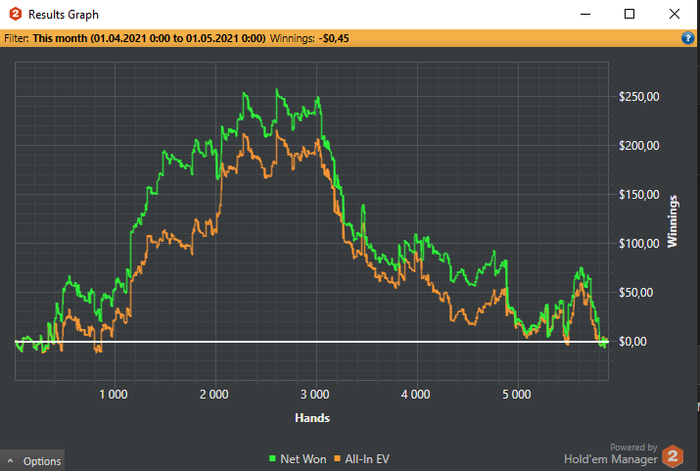The width and height of the screenshot is (700, 471).
Task: Click the 5 000 hands axis label
Action: pyautogui.click(x=517, y=395)
